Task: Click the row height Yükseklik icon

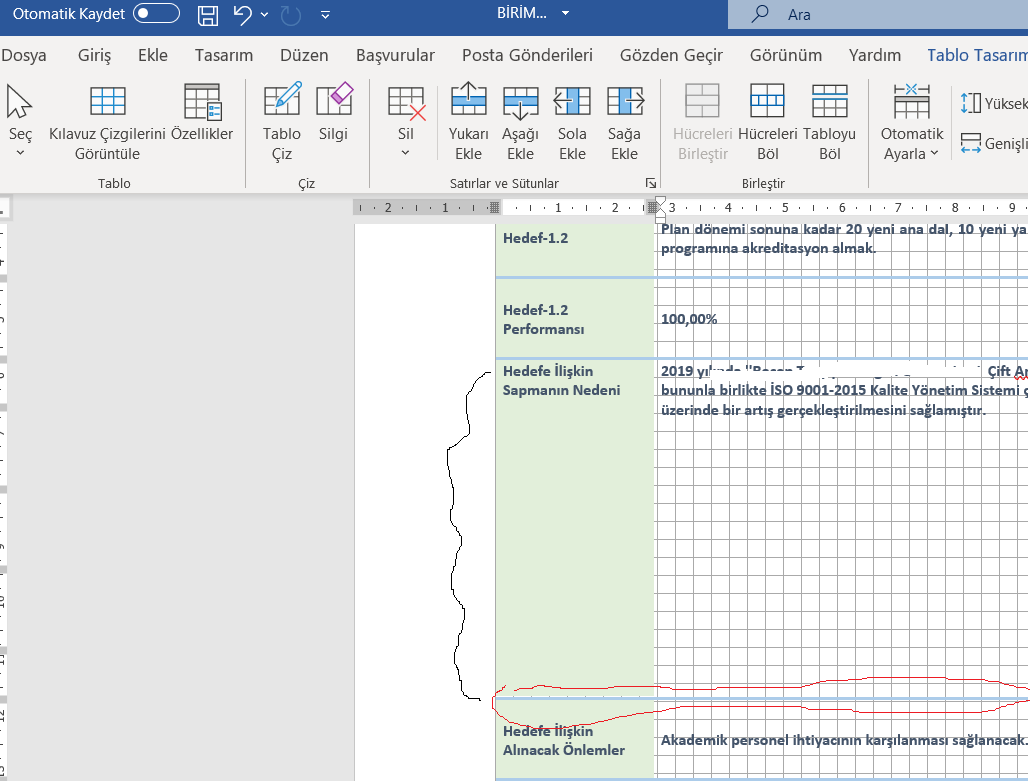Action: click(970, 103)
